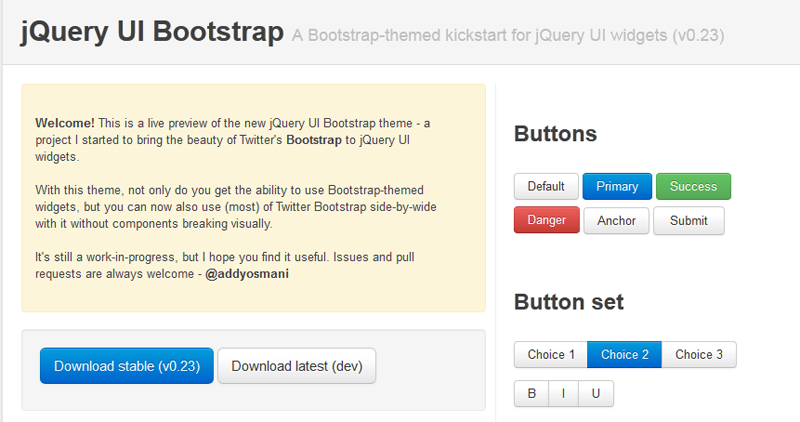Toggle the B bold button
The height and width of the screenshot is (422, 800).
coord(532,393)
